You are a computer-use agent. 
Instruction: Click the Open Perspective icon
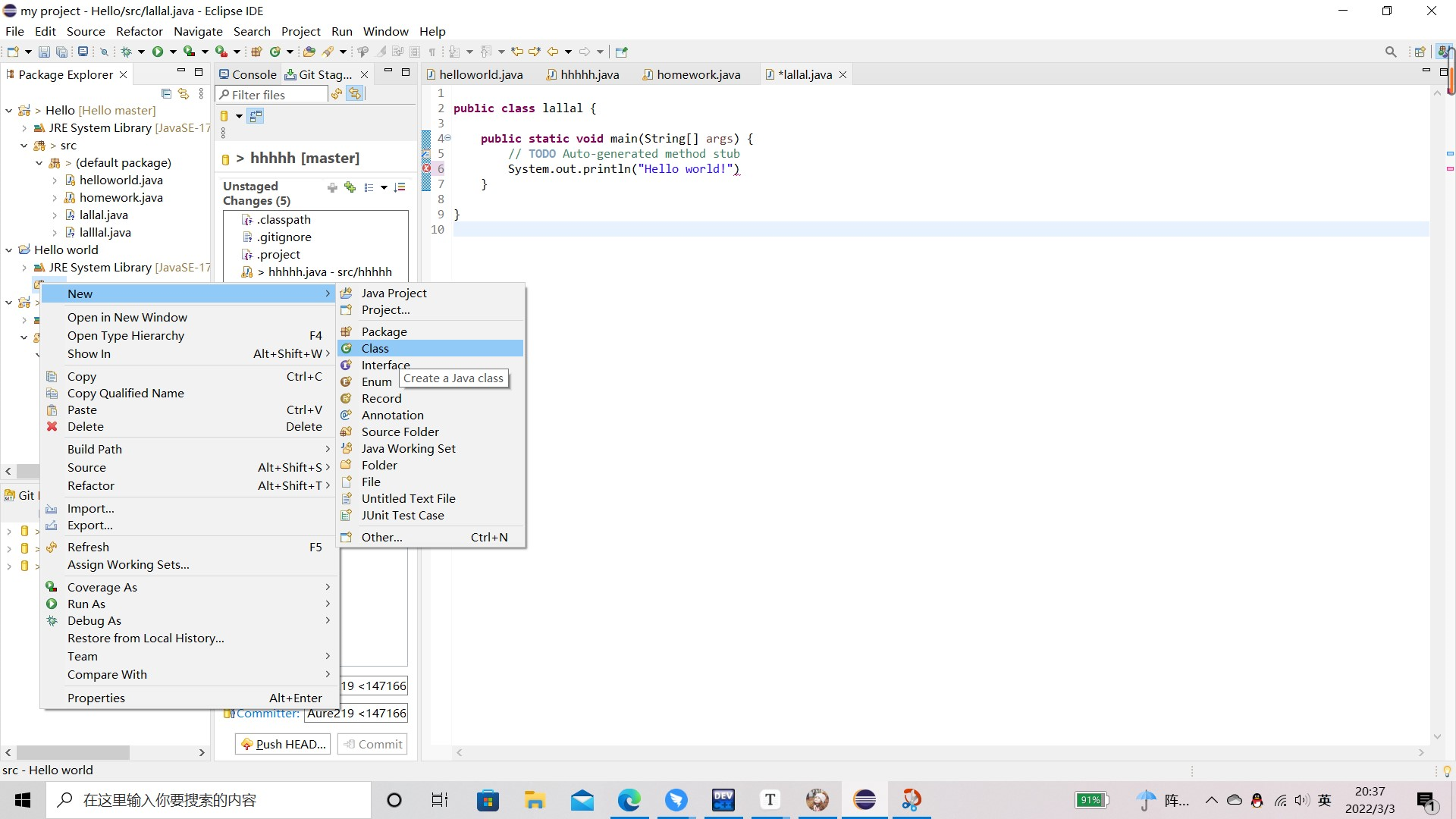1420,52
